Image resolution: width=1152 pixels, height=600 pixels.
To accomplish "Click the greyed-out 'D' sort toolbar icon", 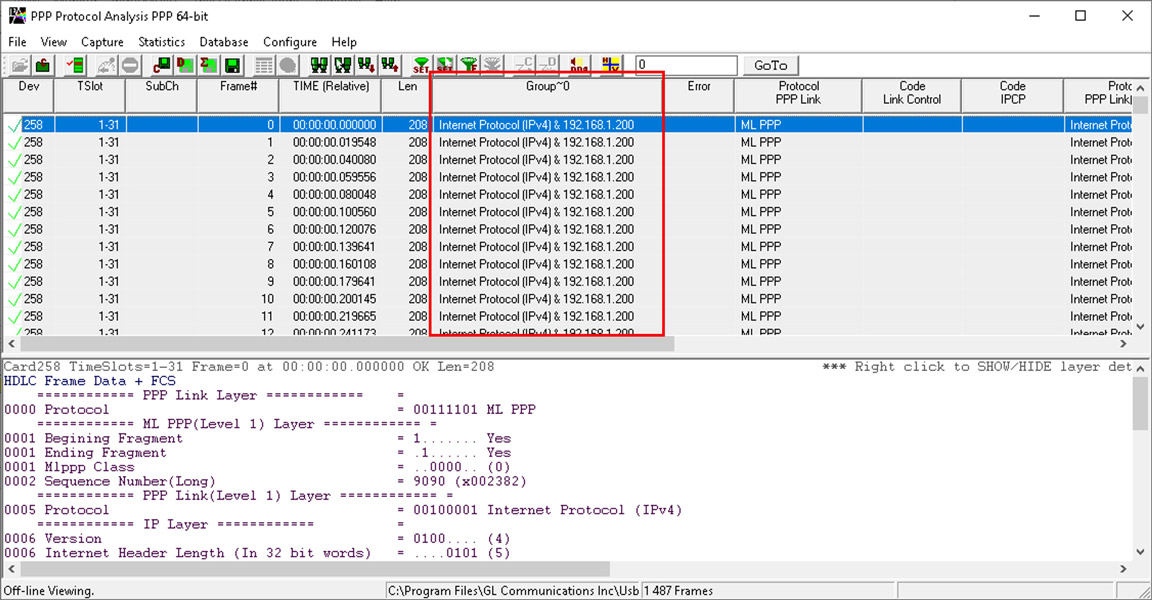I will [x=547, y=65].
